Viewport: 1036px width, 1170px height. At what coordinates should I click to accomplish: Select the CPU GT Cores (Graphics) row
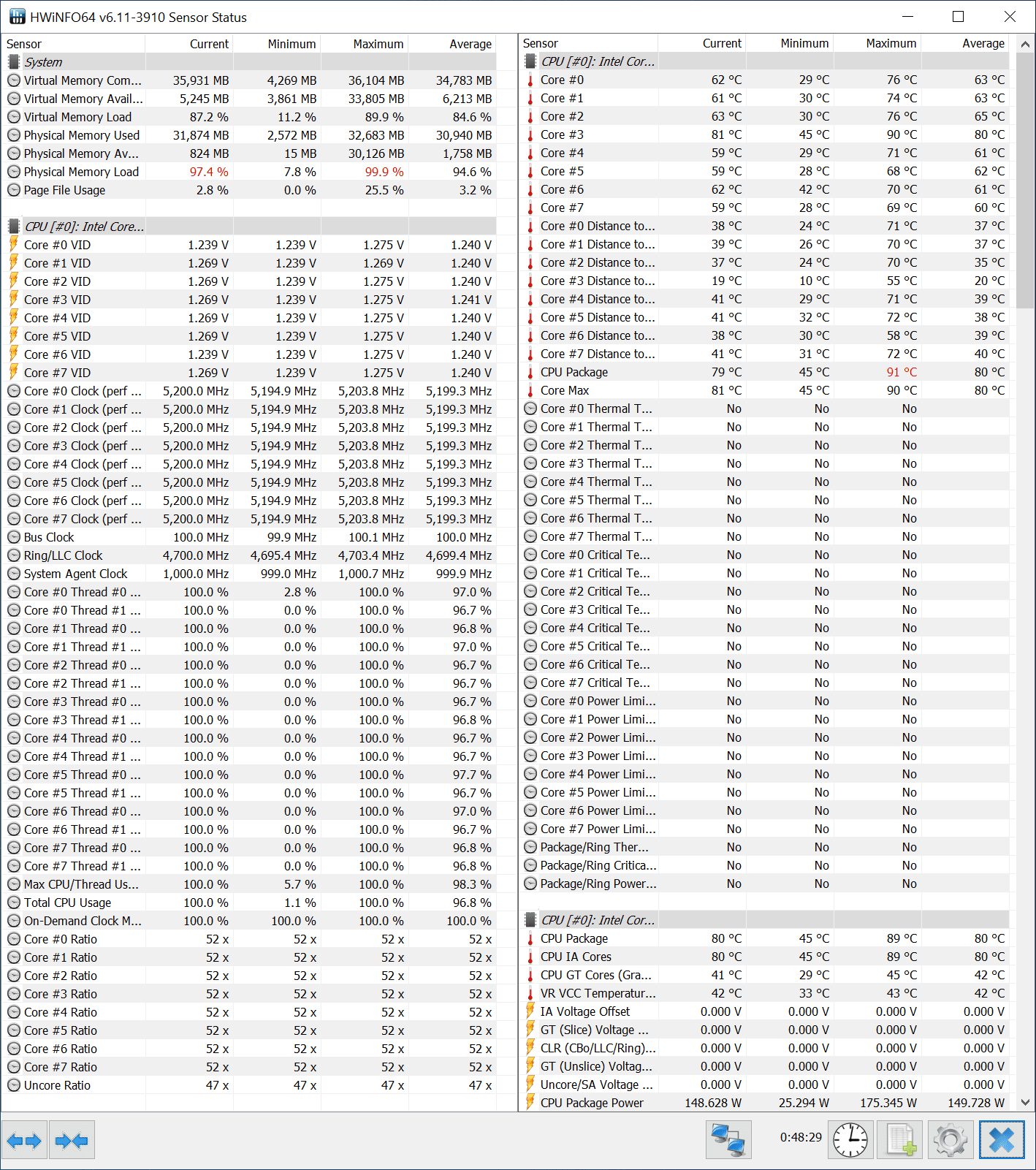click(x=764, y=975)
